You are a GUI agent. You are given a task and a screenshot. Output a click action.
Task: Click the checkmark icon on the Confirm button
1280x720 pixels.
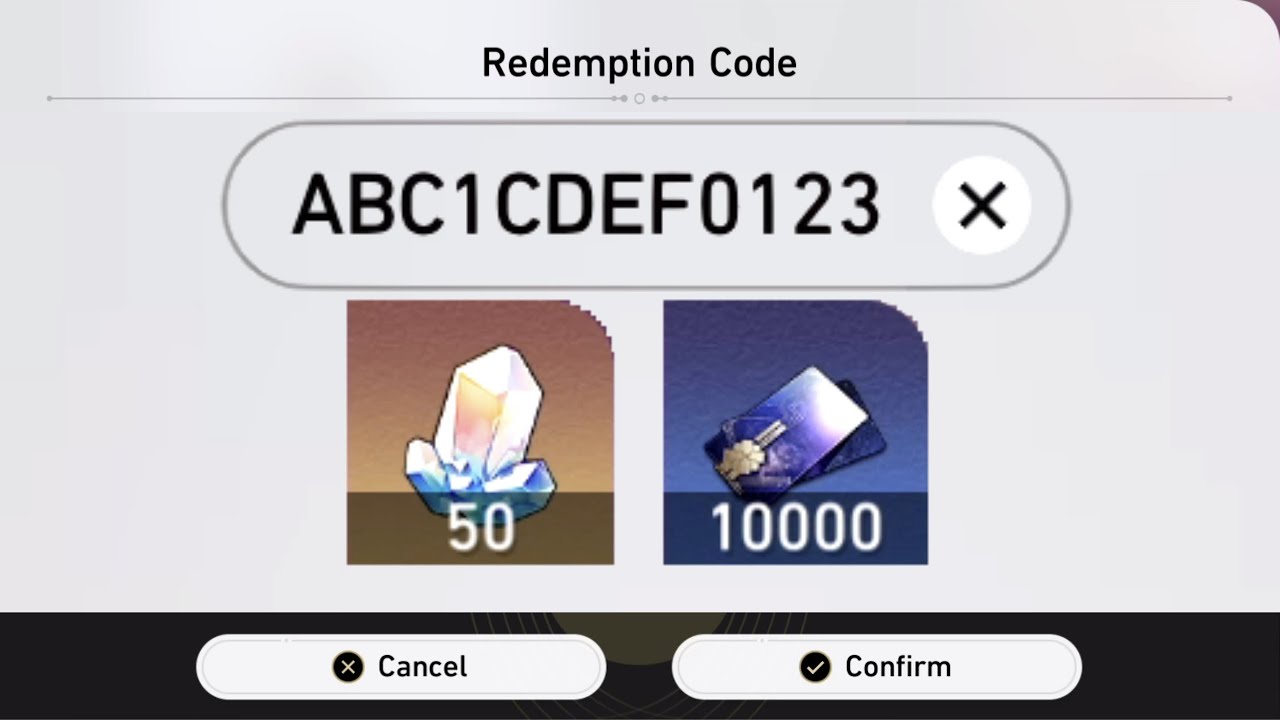coord(815,667)
